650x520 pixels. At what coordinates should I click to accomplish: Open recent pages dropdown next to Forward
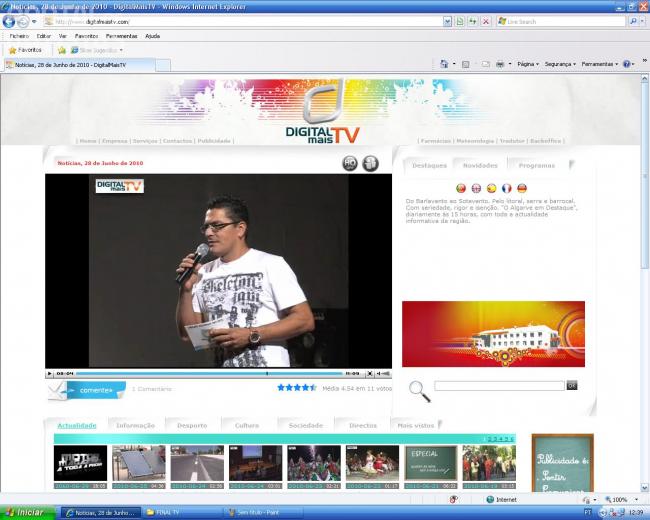(x=34, y=22)
